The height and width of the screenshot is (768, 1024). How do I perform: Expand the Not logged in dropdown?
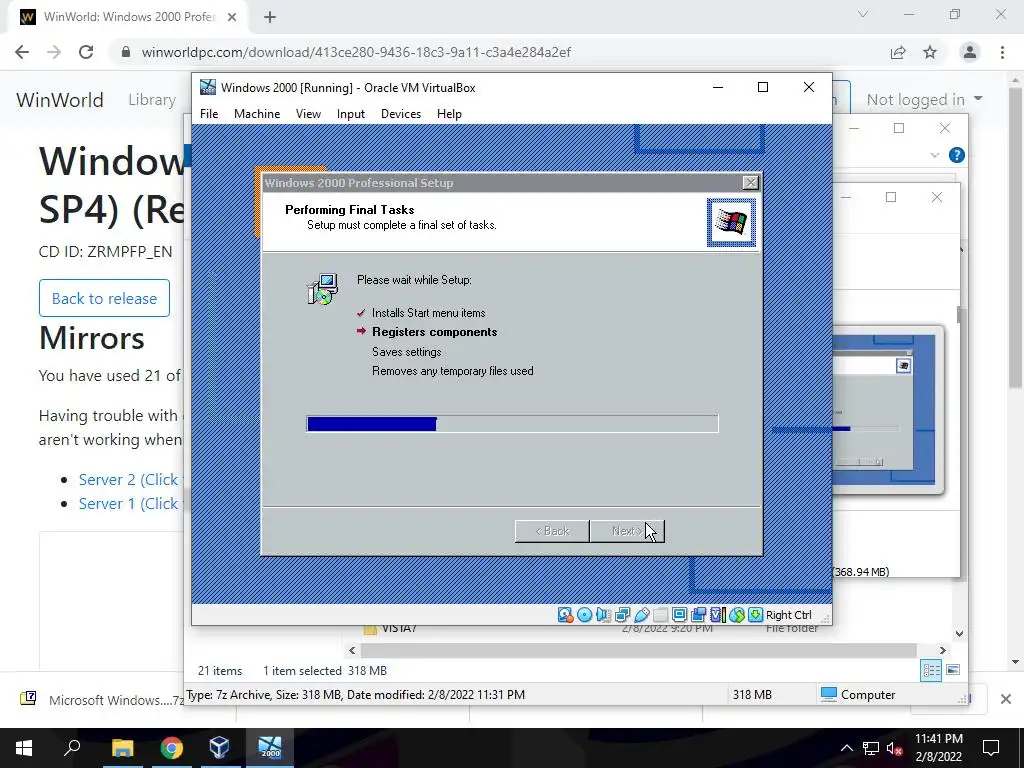(924, 99)
